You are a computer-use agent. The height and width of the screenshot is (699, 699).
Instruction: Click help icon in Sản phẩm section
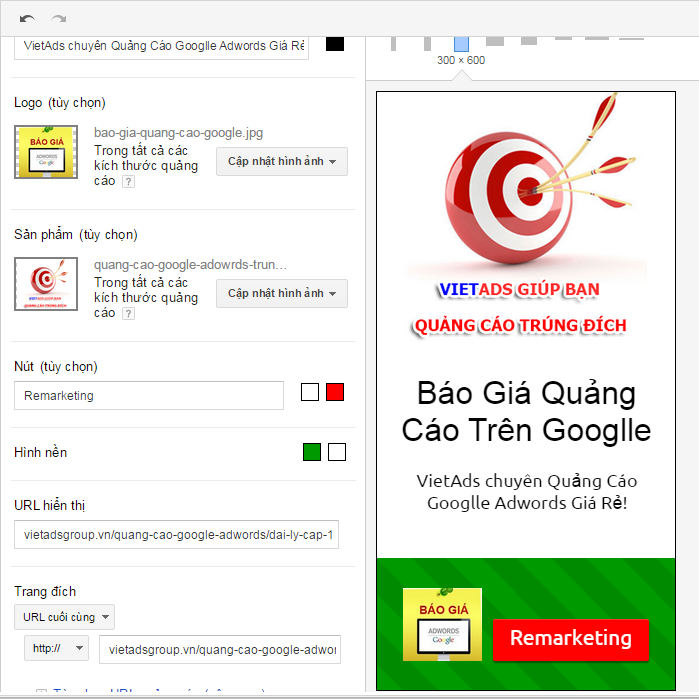pos(128,314)
